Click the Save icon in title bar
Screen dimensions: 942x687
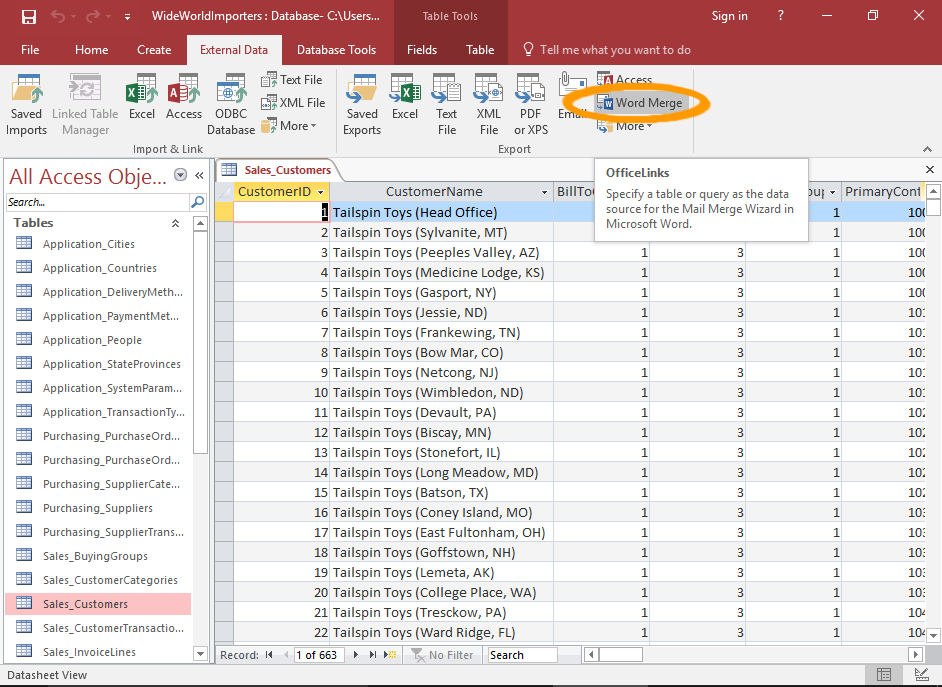28,16
